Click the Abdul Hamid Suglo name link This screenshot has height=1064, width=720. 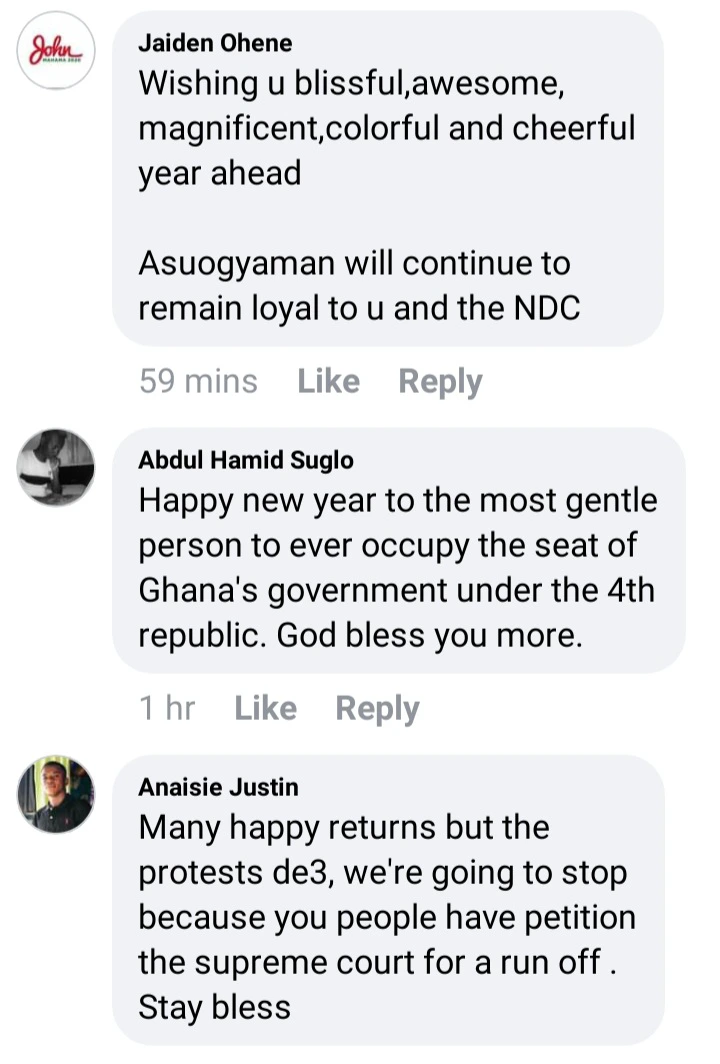(246, 460)
